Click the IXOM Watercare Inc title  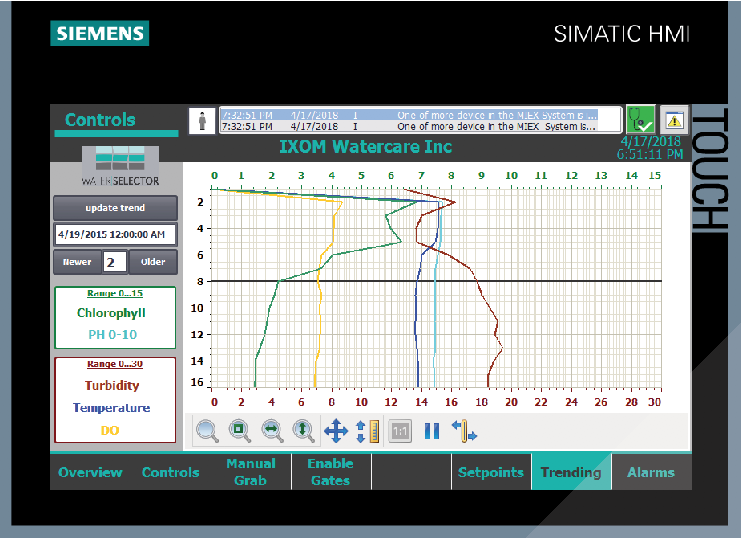coord(365,147)
